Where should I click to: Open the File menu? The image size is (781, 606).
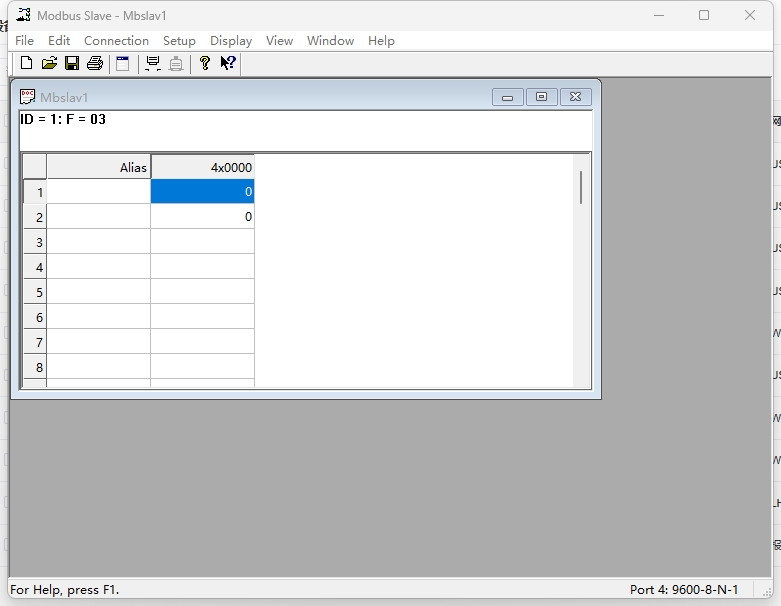pyautogui.click(x=25, y=41)
